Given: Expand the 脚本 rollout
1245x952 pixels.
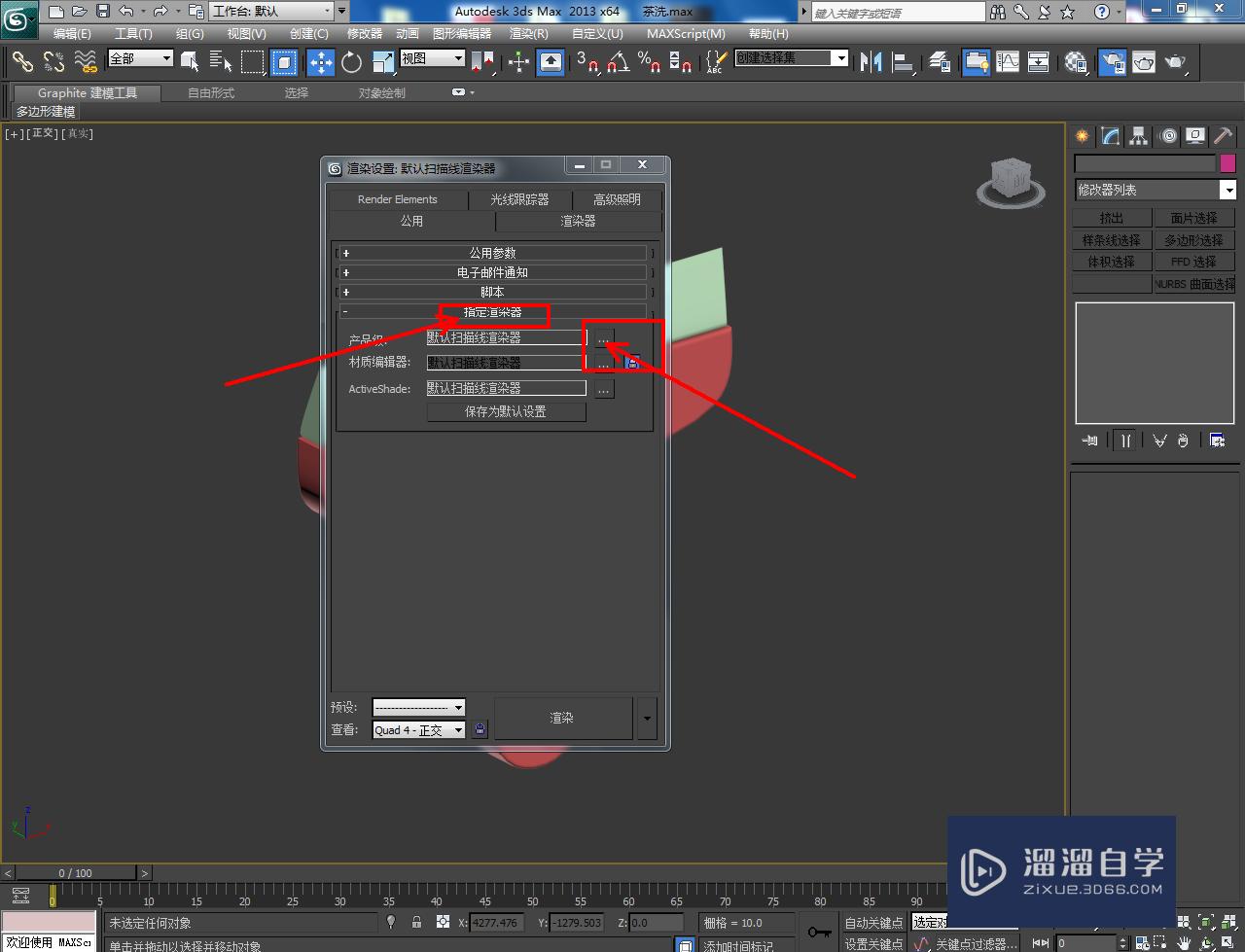Looking at the screenshot, I should click(492, 292).
